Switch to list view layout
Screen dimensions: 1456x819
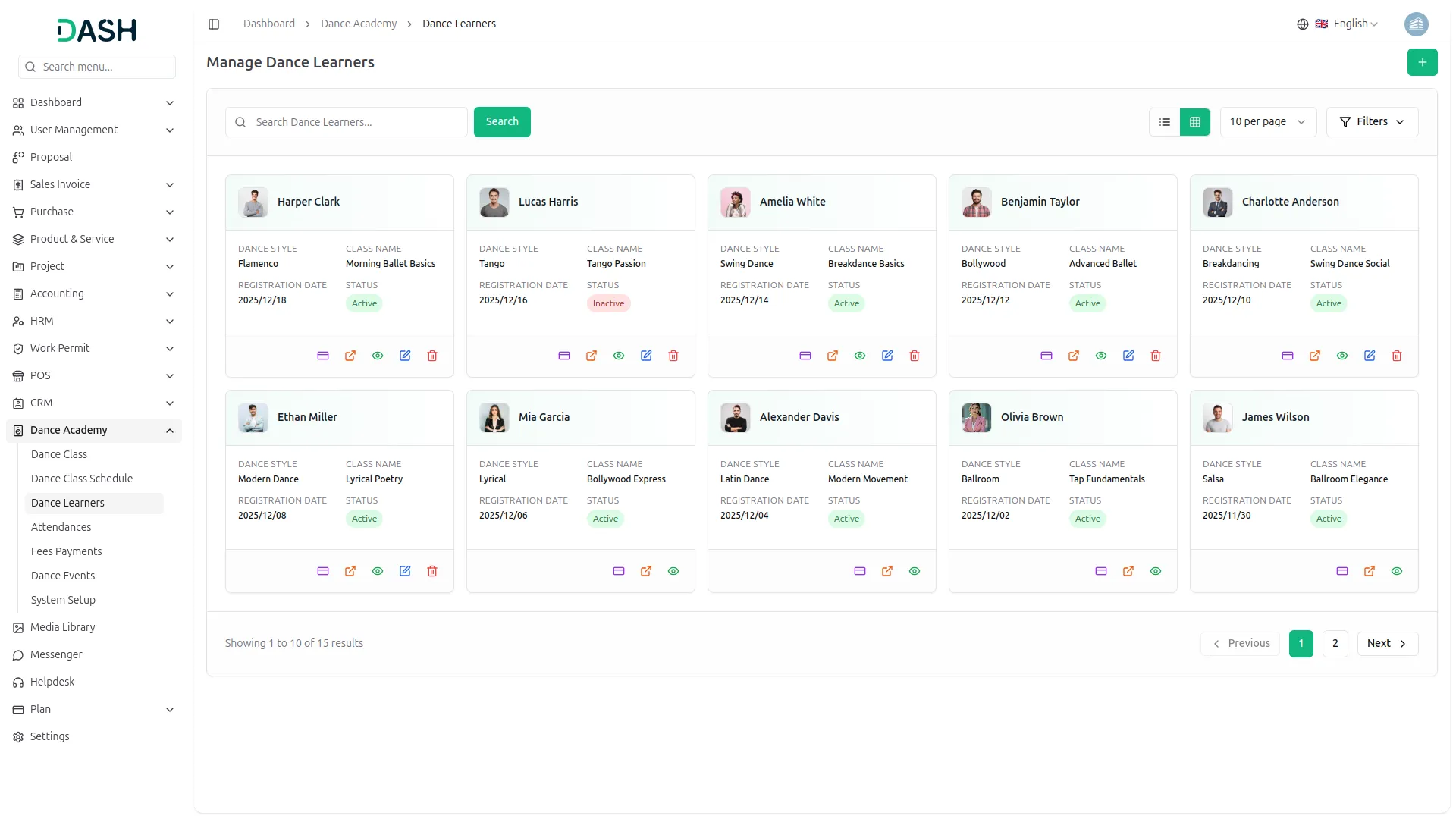point(1165,122)
